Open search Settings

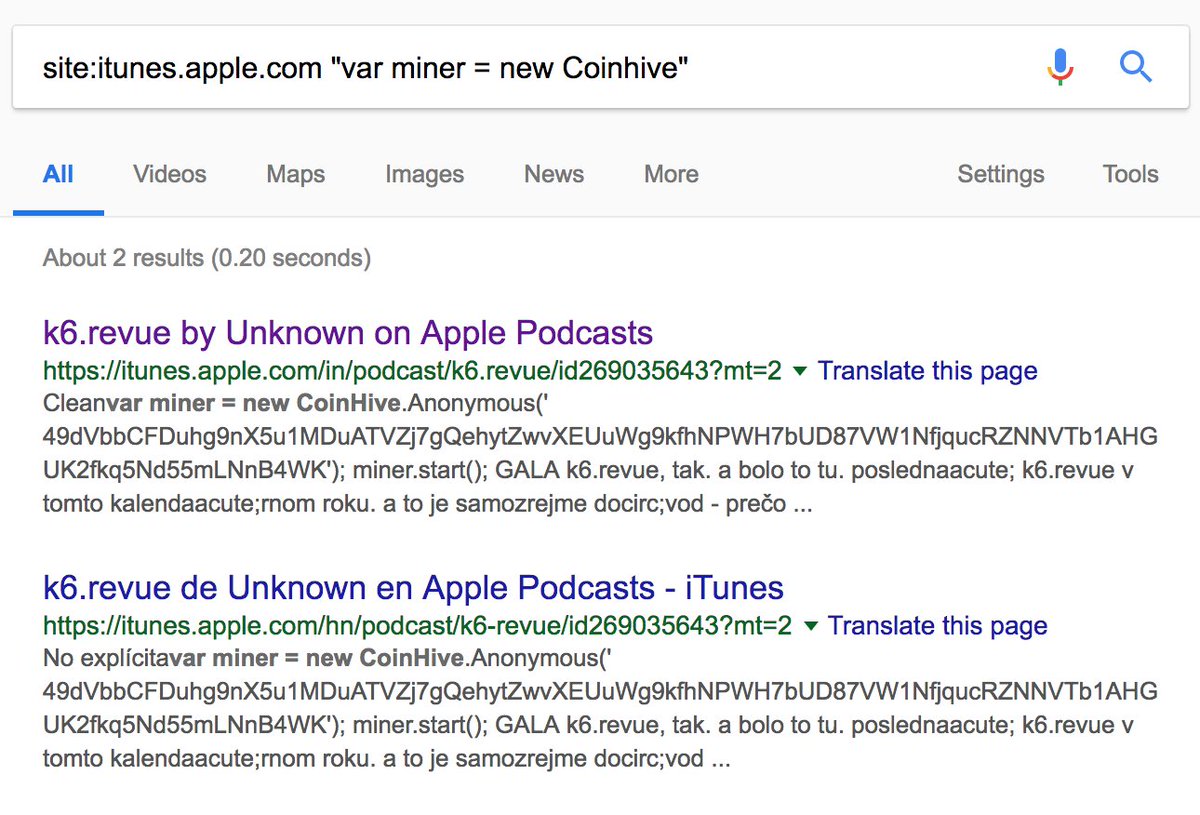[x=1001, y=174]
